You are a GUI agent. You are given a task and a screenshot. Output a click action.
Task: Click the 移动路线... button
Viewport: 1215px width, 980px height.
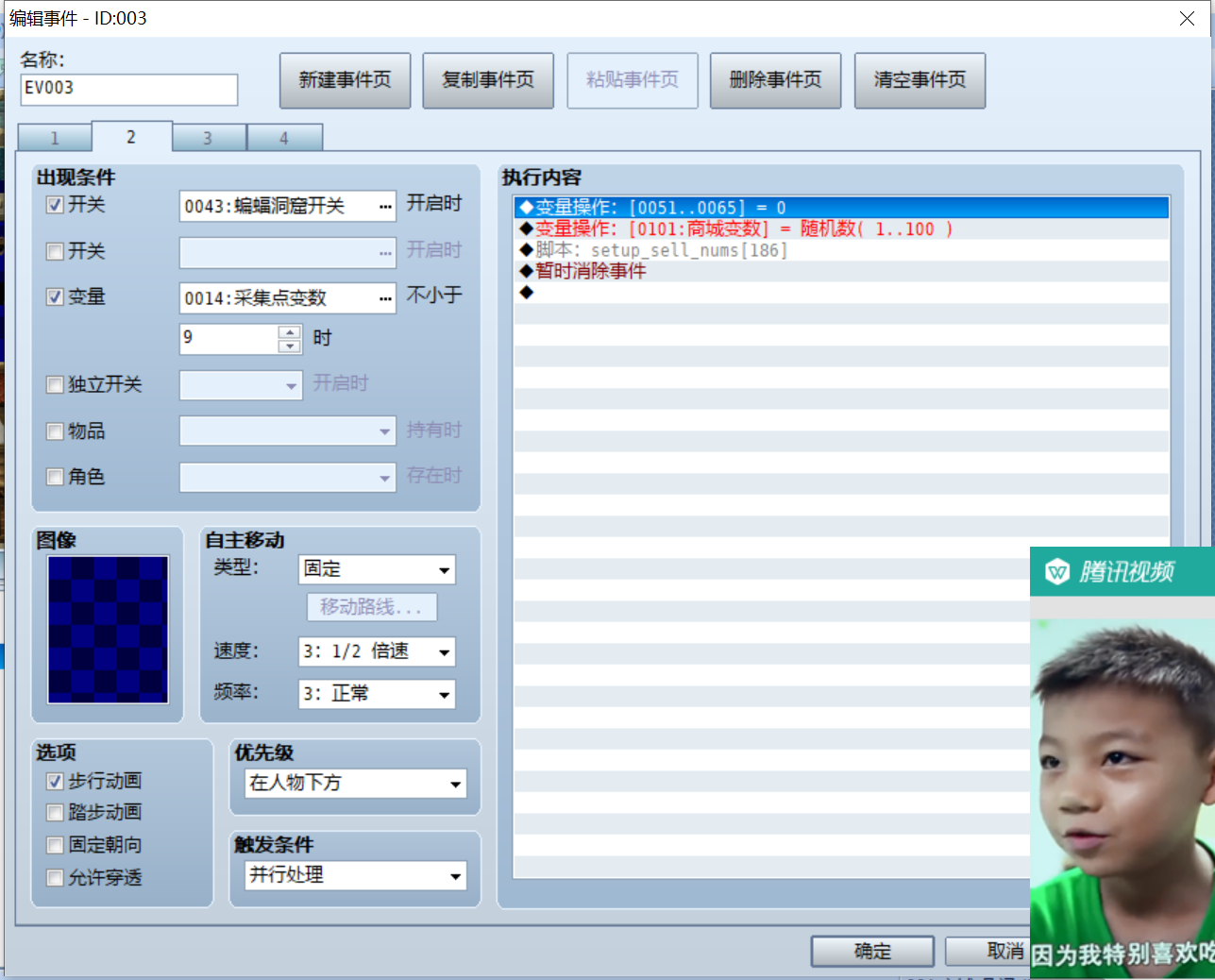coord(372,607)
